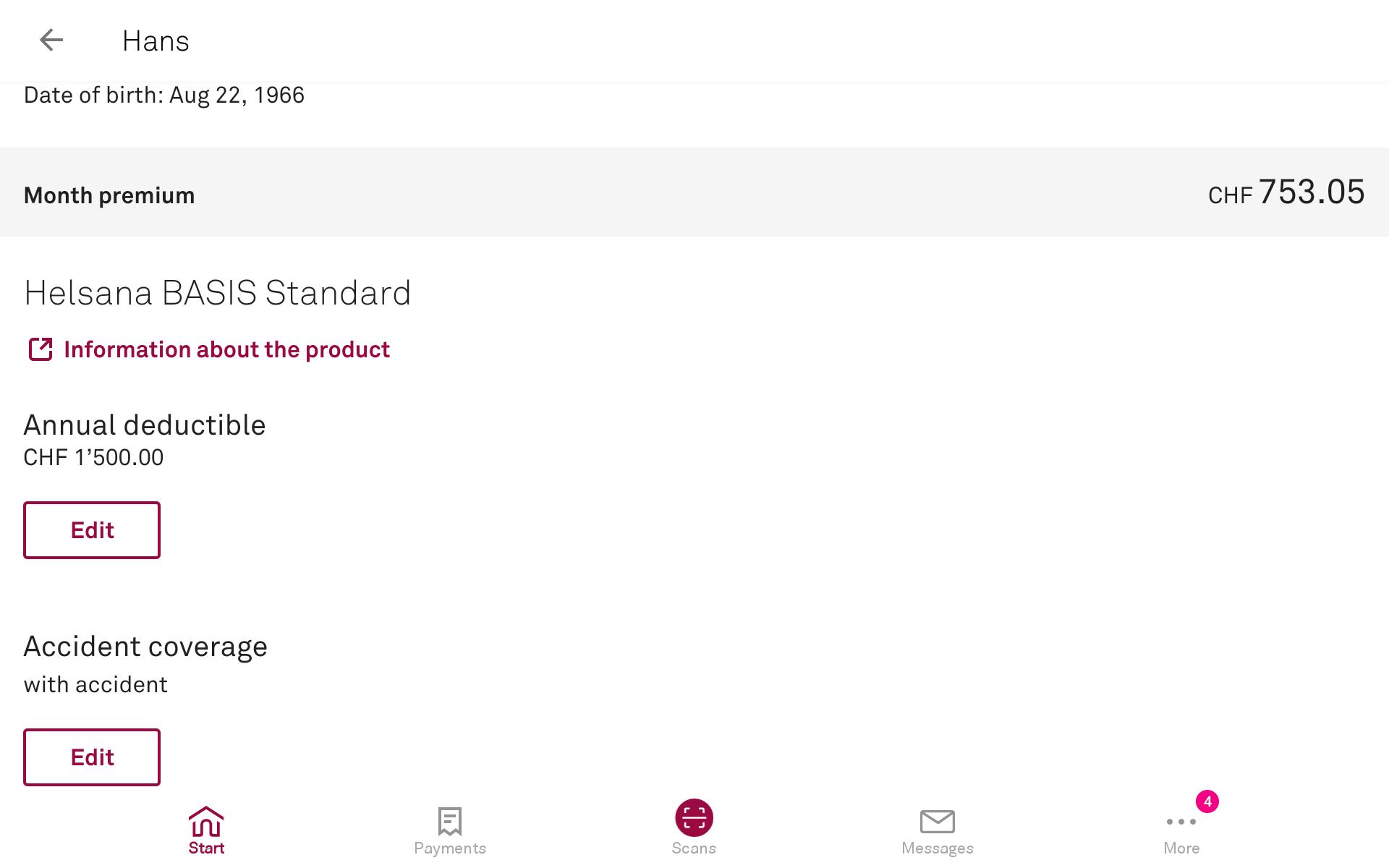Viewport: 1389px width, 868px height.
Task: Switch to the Payments tab label
Action: point(449,848)
